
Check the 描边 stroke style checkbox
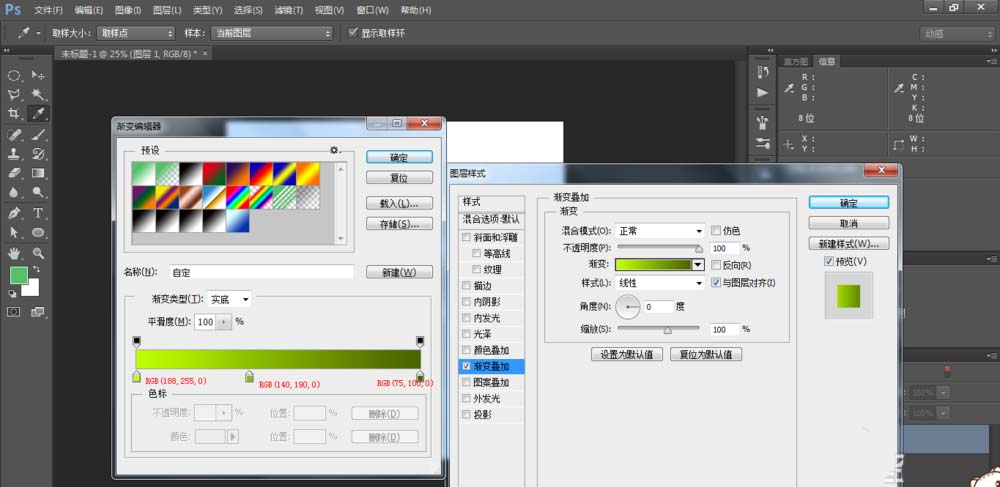point(467,286)
